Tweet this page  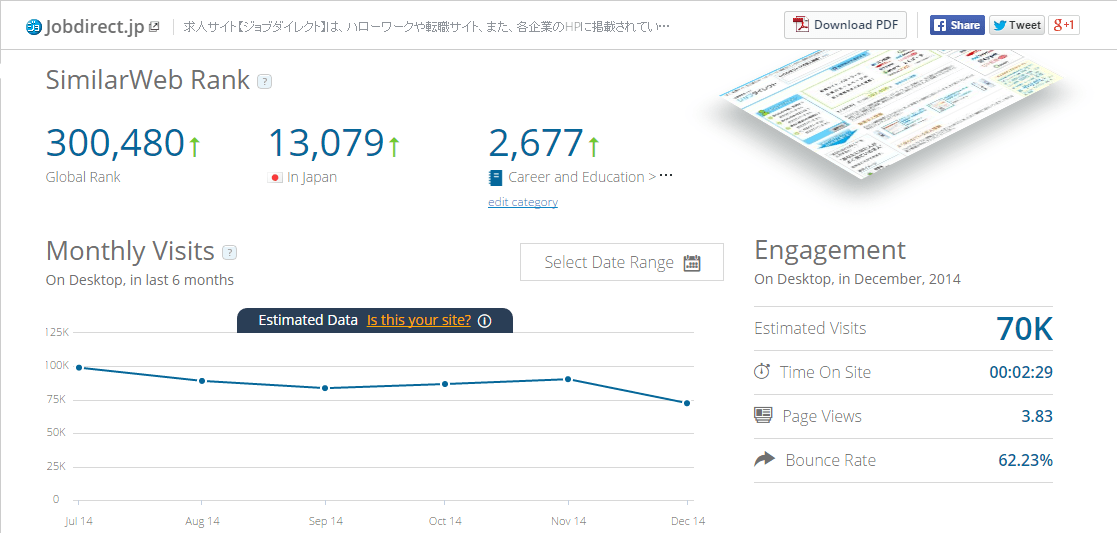[1017, 25]
